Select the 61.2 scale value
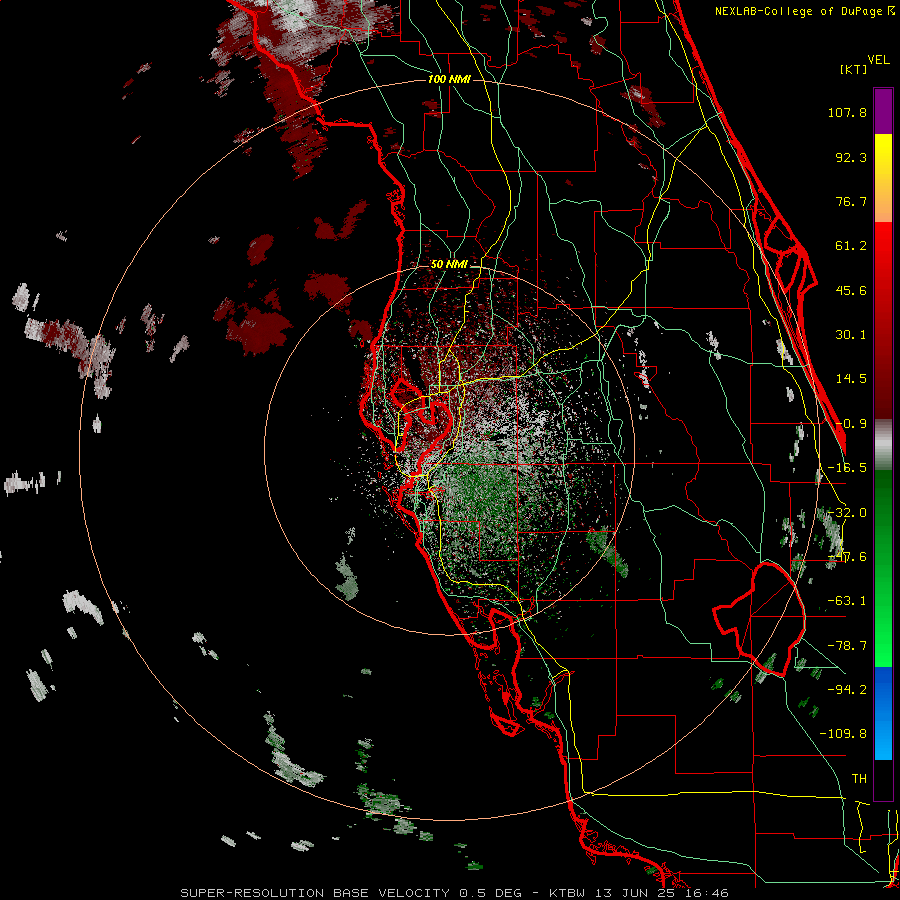This screenshot has height=900, width=900. [x=851, y=246]
